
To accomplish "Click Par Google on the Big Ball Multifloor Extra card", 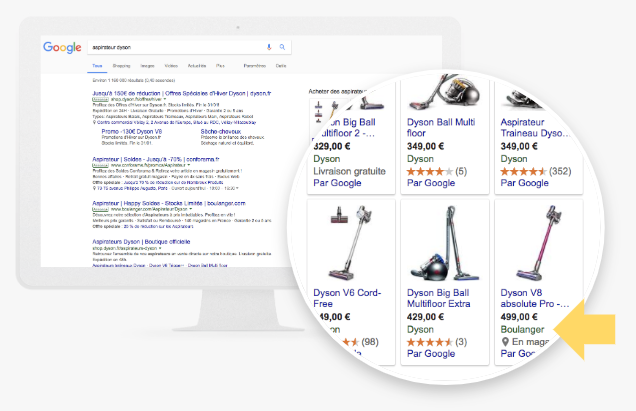I will pyautogui.click(x=431, y=354).
